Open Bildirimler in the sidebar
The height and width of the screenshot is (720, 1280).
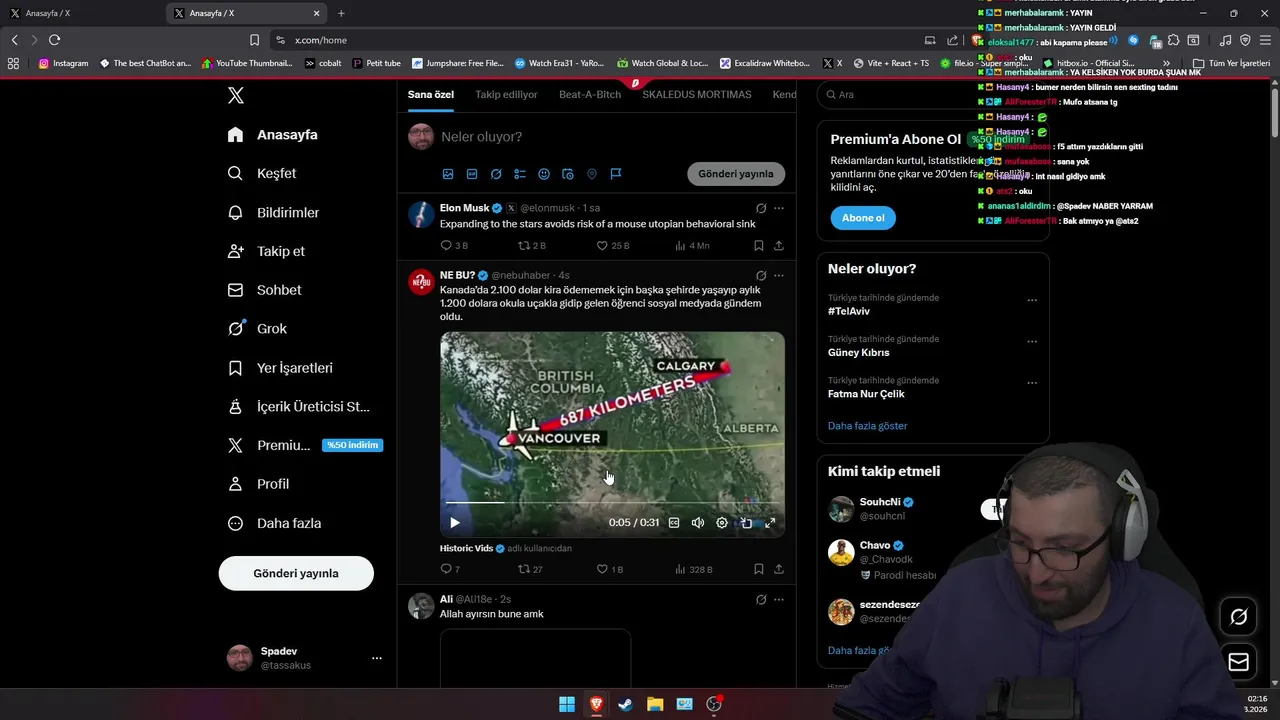[273, 212]
